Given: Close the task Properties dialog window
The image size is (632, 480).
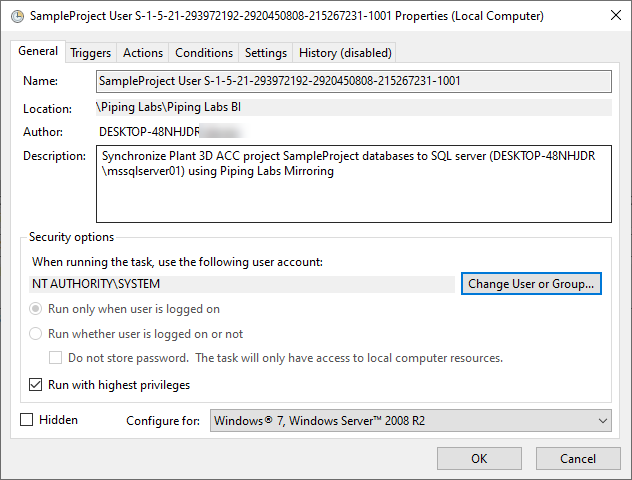Looking at the screenshot, I should [607, 17].
